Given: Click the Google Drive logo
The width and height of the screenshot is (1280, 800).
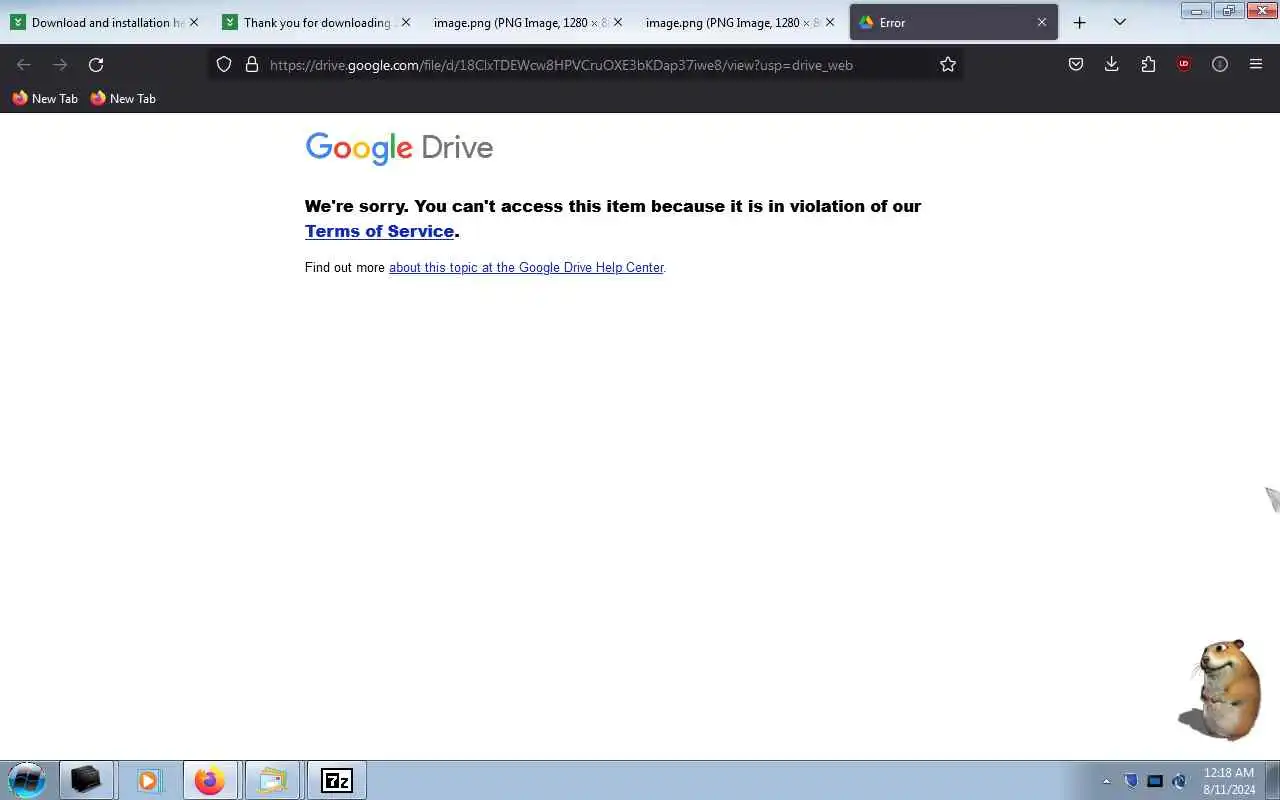Looking at the screenshot, I should click(x=399, y=148).
